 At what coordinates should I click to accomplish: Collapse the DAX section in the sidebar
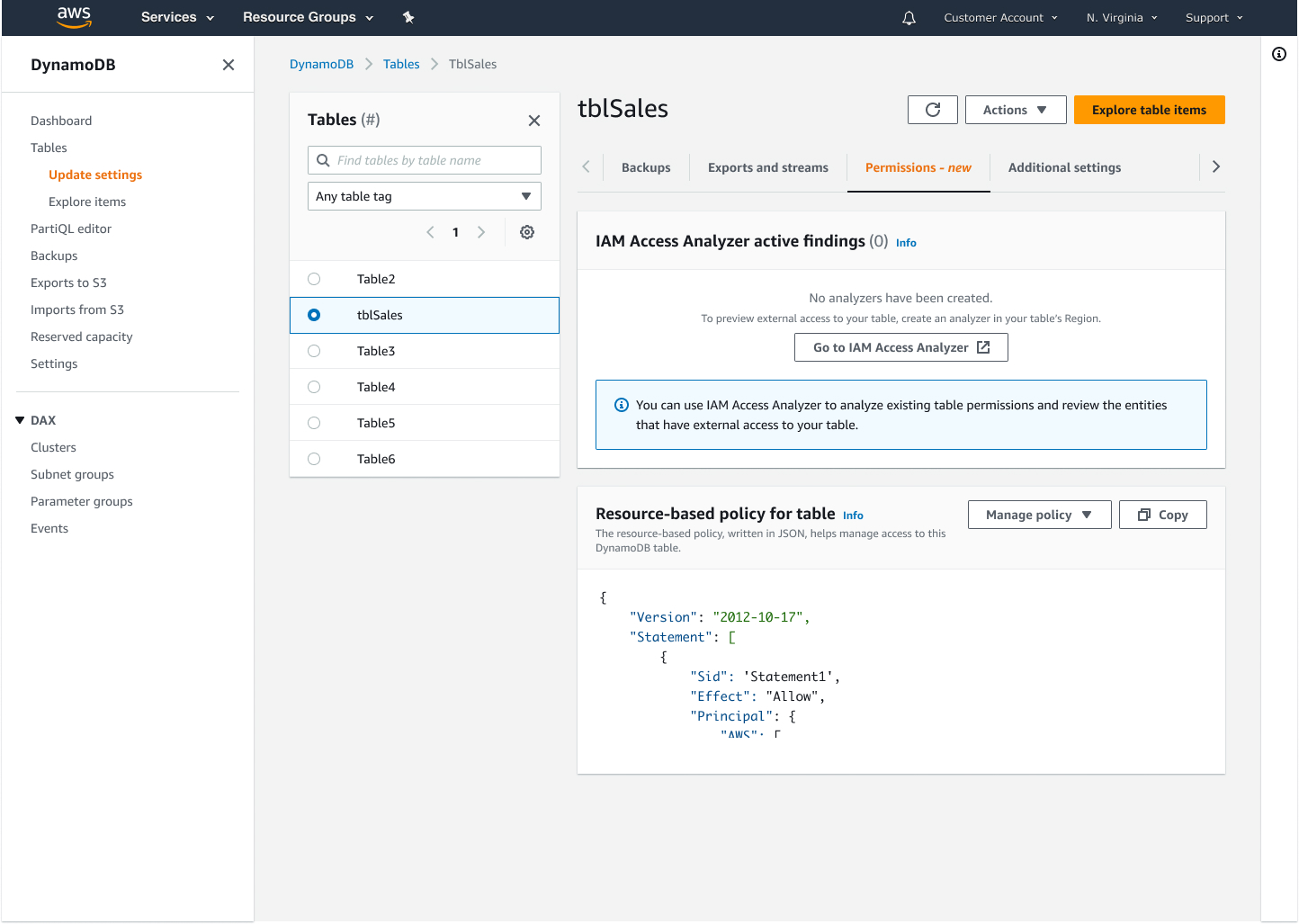pyautogui.click(x=20, y=419)
